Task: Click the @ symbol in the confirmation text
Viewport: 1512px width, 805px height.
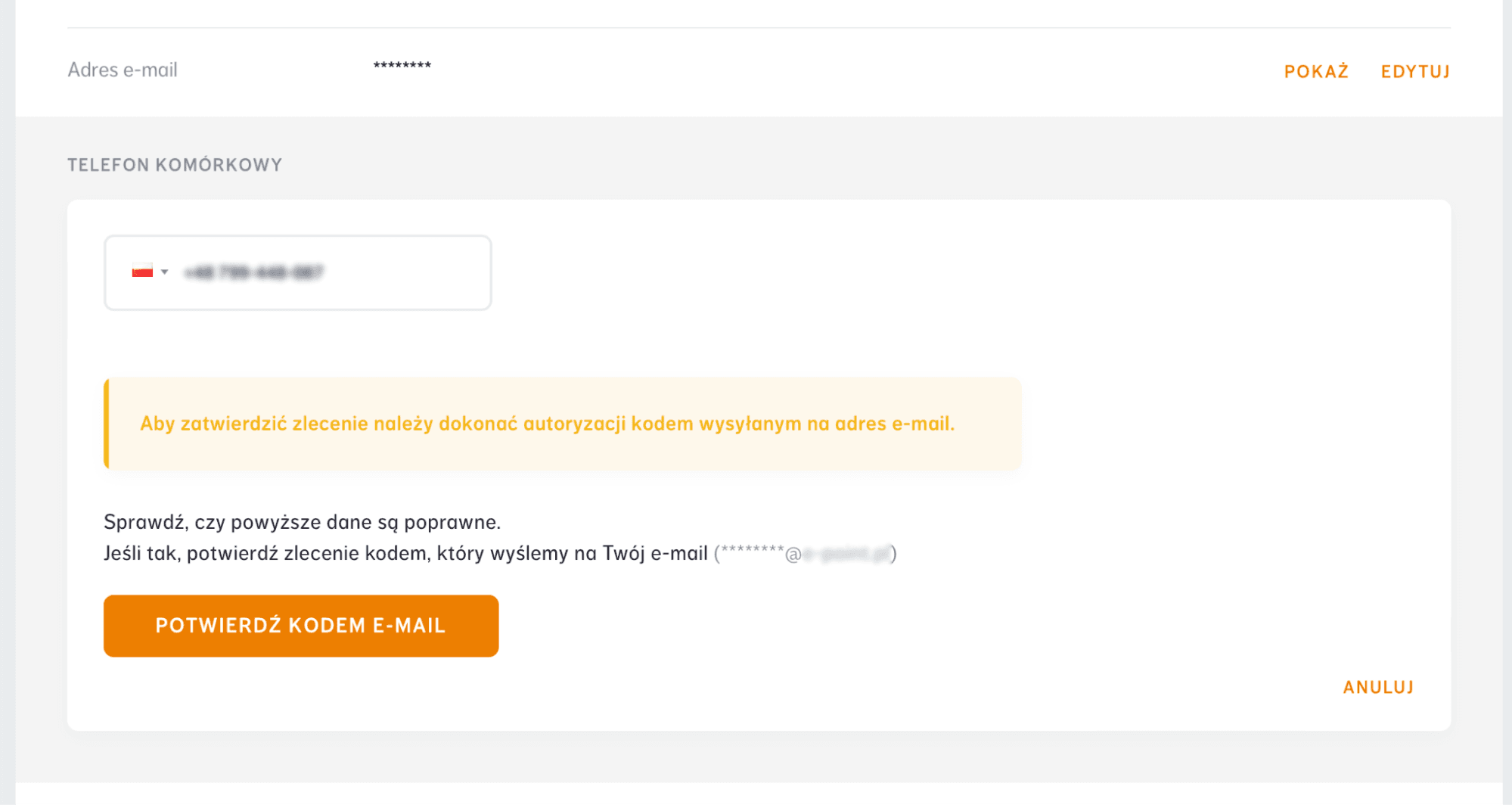Action: [793, 555]
